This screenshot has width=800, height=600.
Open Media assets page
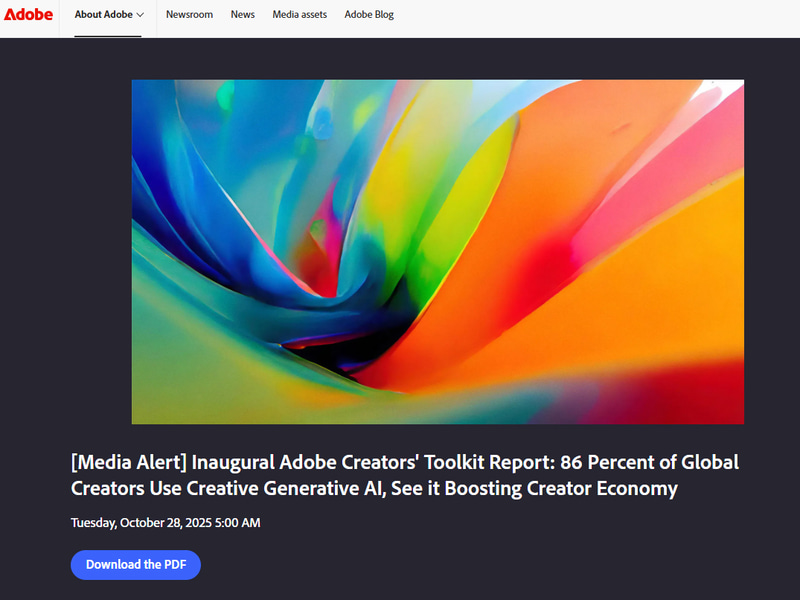tap(299, 15)
